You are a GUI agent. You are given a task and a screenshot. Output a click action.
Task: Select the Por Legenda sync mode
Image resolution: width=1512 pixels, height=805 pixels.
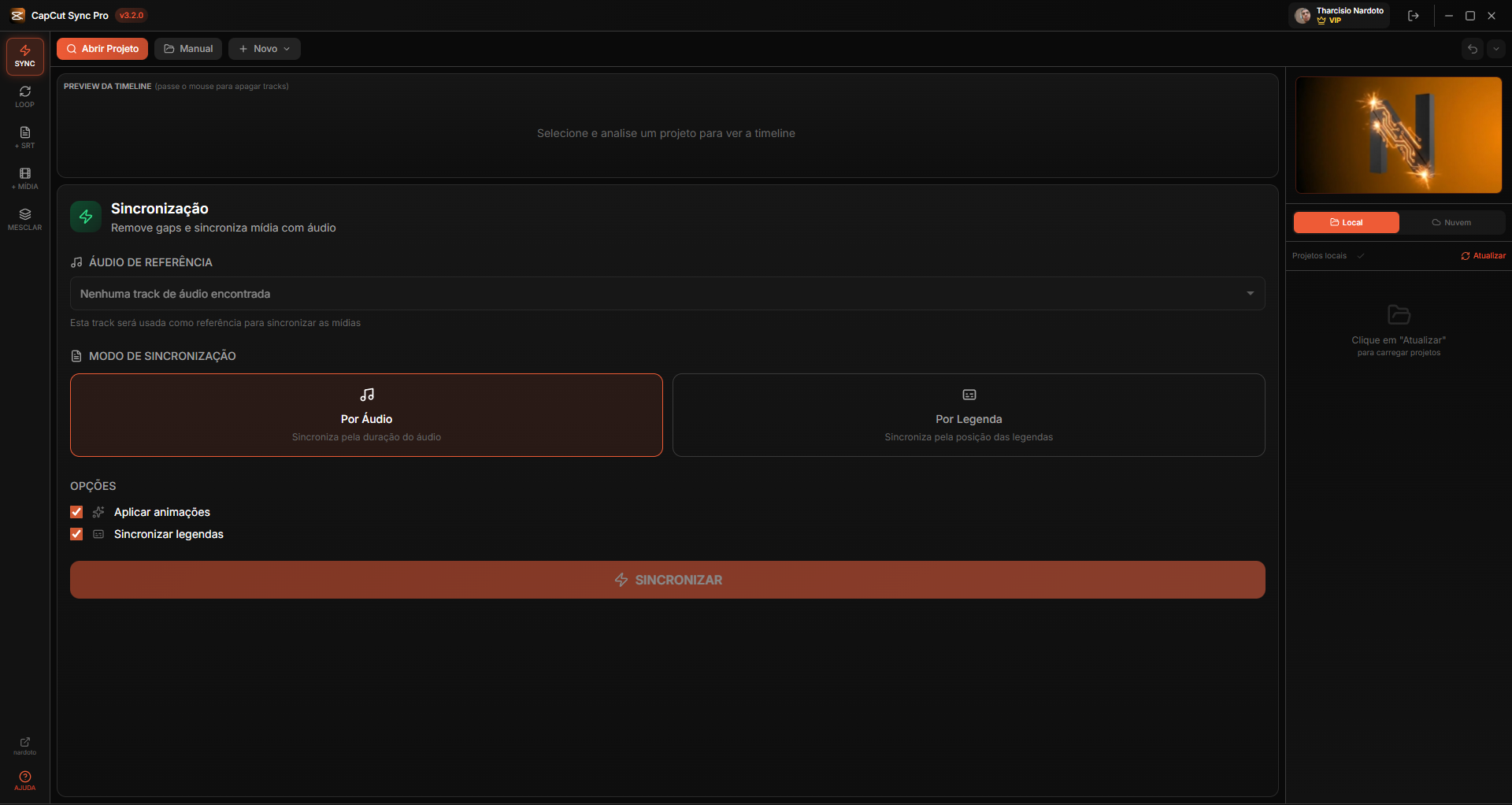point(968,415)
